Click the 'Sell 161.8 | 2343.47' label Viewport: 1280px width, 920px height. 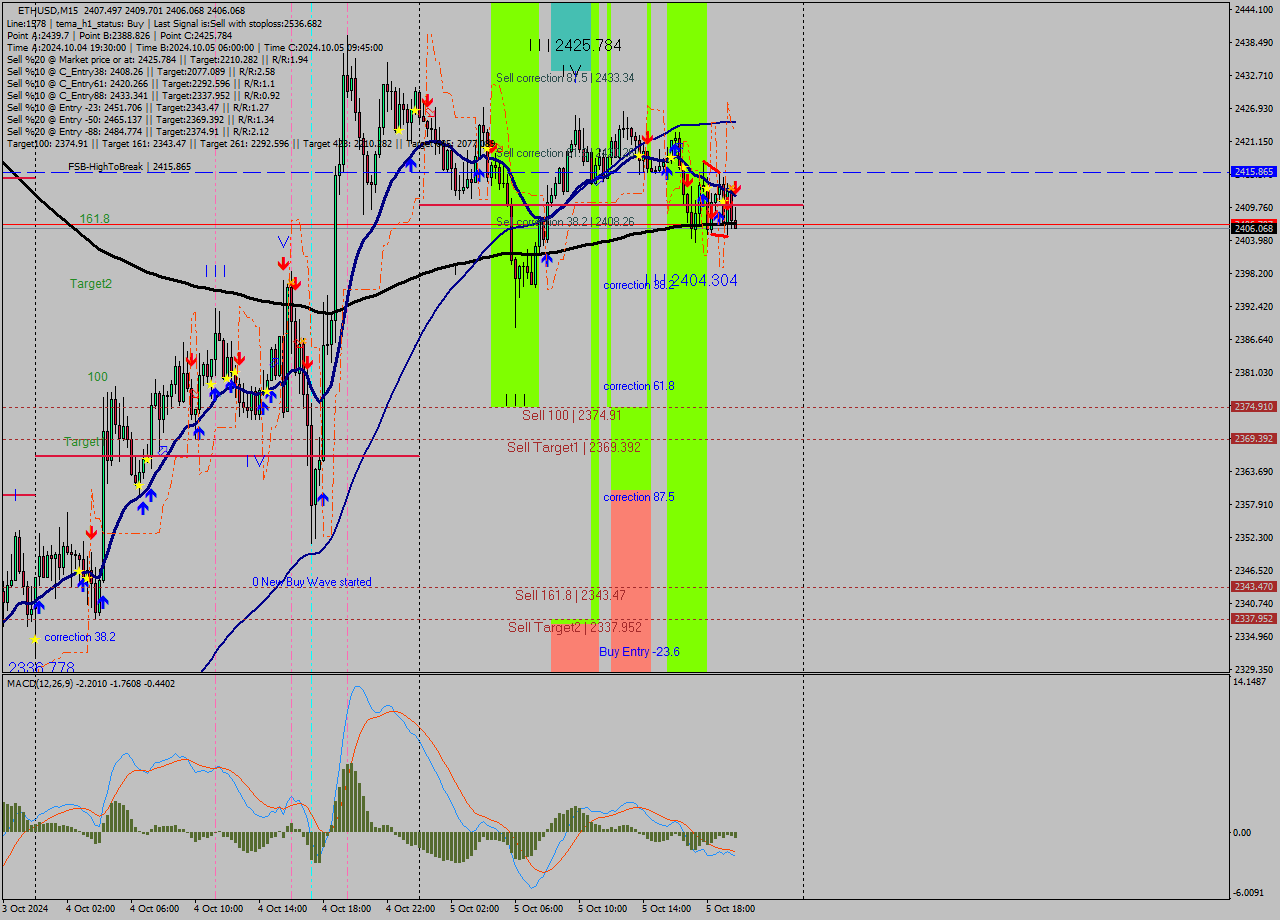pos(570,595)
